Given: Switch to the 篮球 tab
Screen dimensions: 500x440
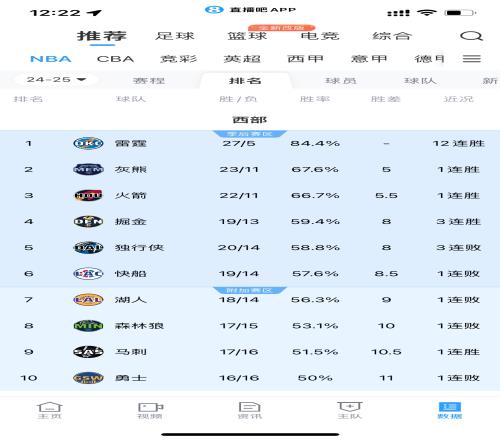Looking at the screenshot, I should (x=247, y=36).
